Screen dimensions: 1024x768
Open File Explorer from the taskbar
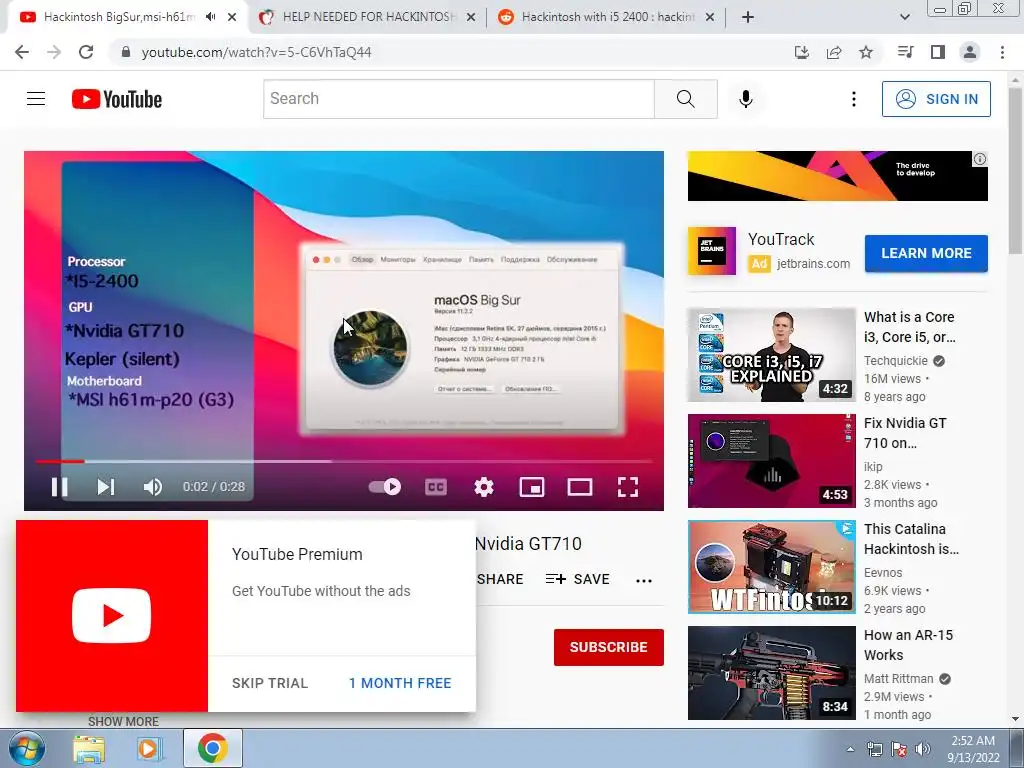coord(89,748)
